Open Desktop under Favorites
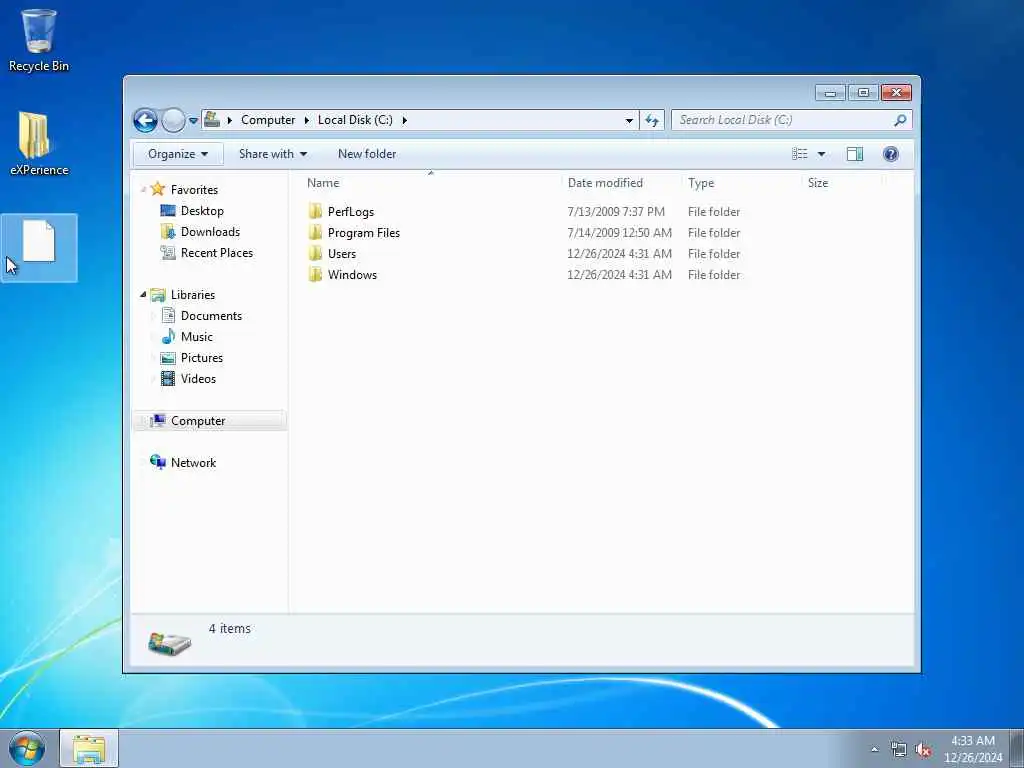1024x768 pixels. tap(202, 211)
